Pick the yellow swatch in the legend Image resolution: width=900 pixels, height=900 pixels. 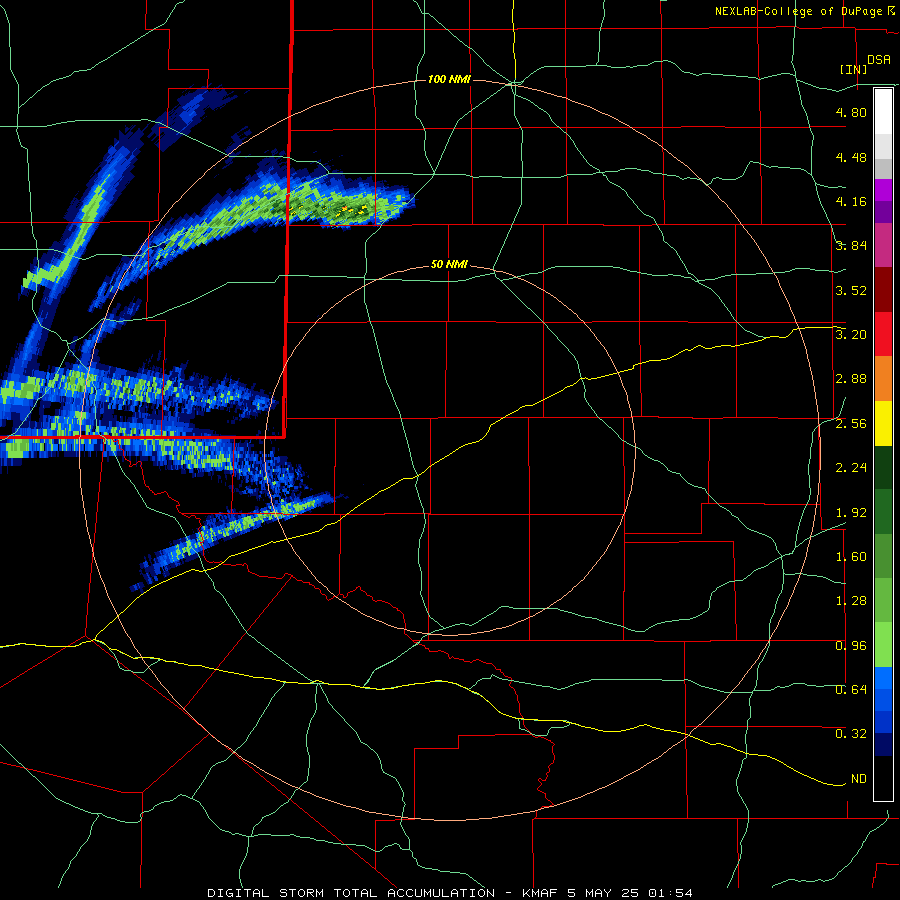tap(883, 423)
